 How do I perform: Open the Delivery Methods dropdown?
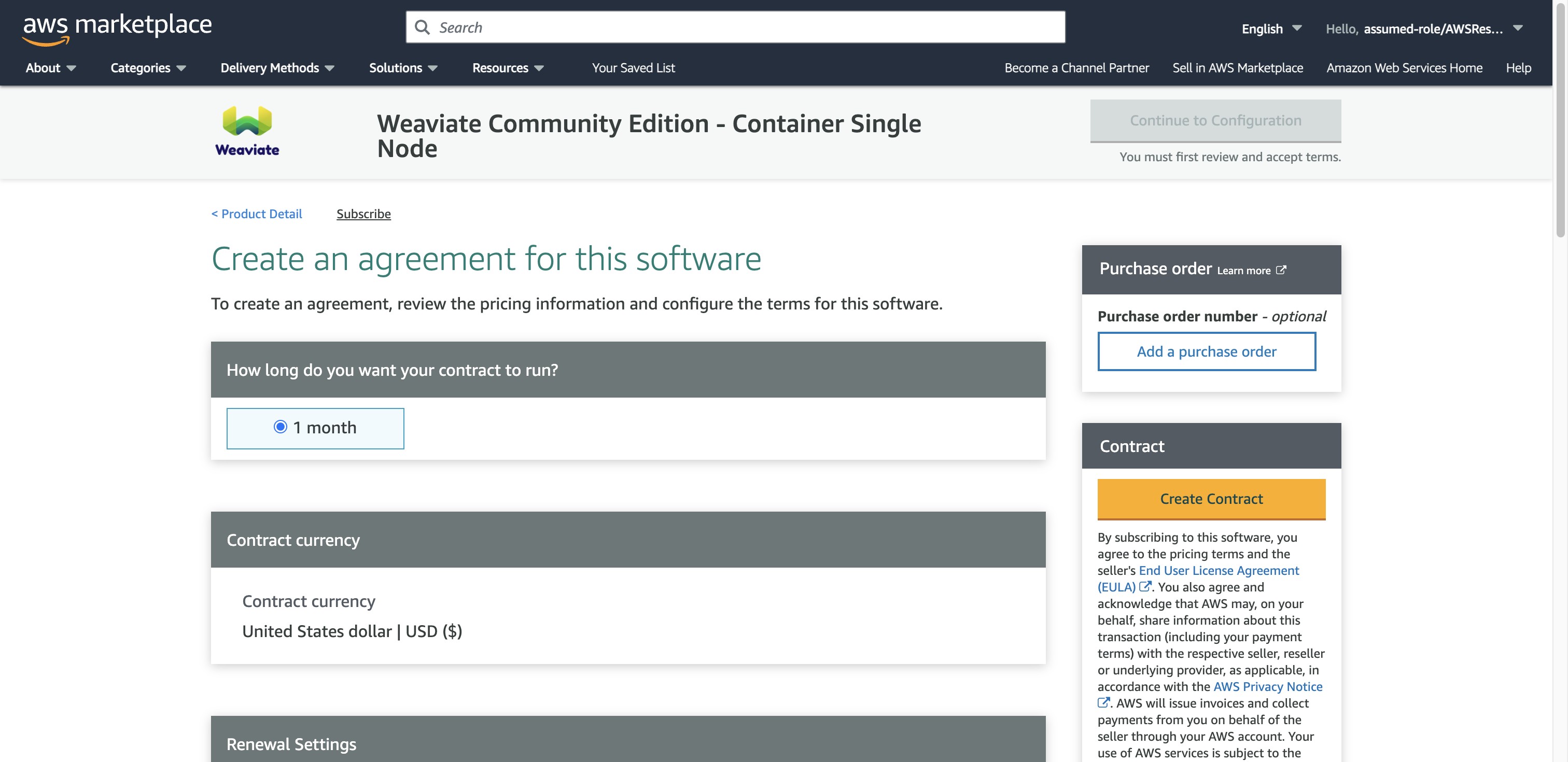point(277,68)
